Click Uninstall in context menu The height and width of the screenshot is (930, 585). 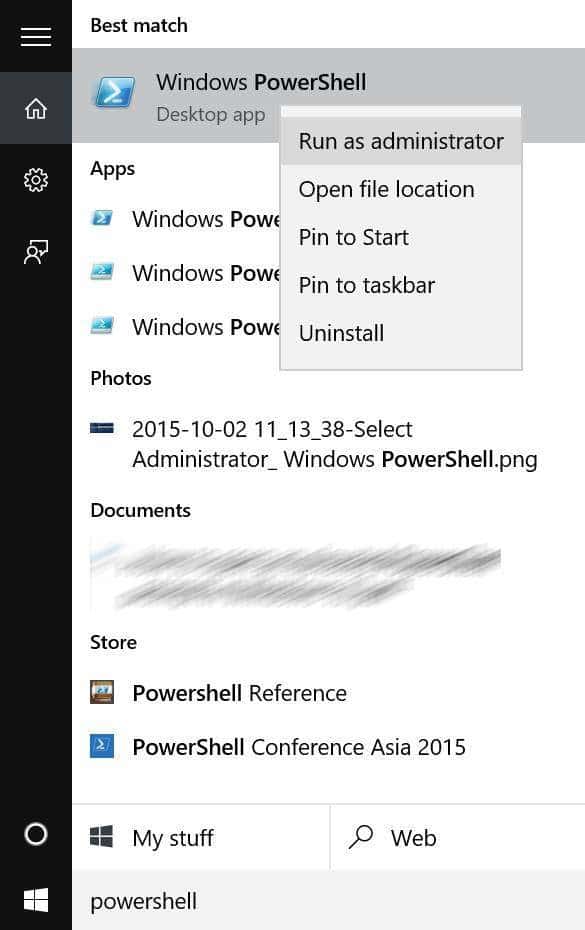click(401, 333)
